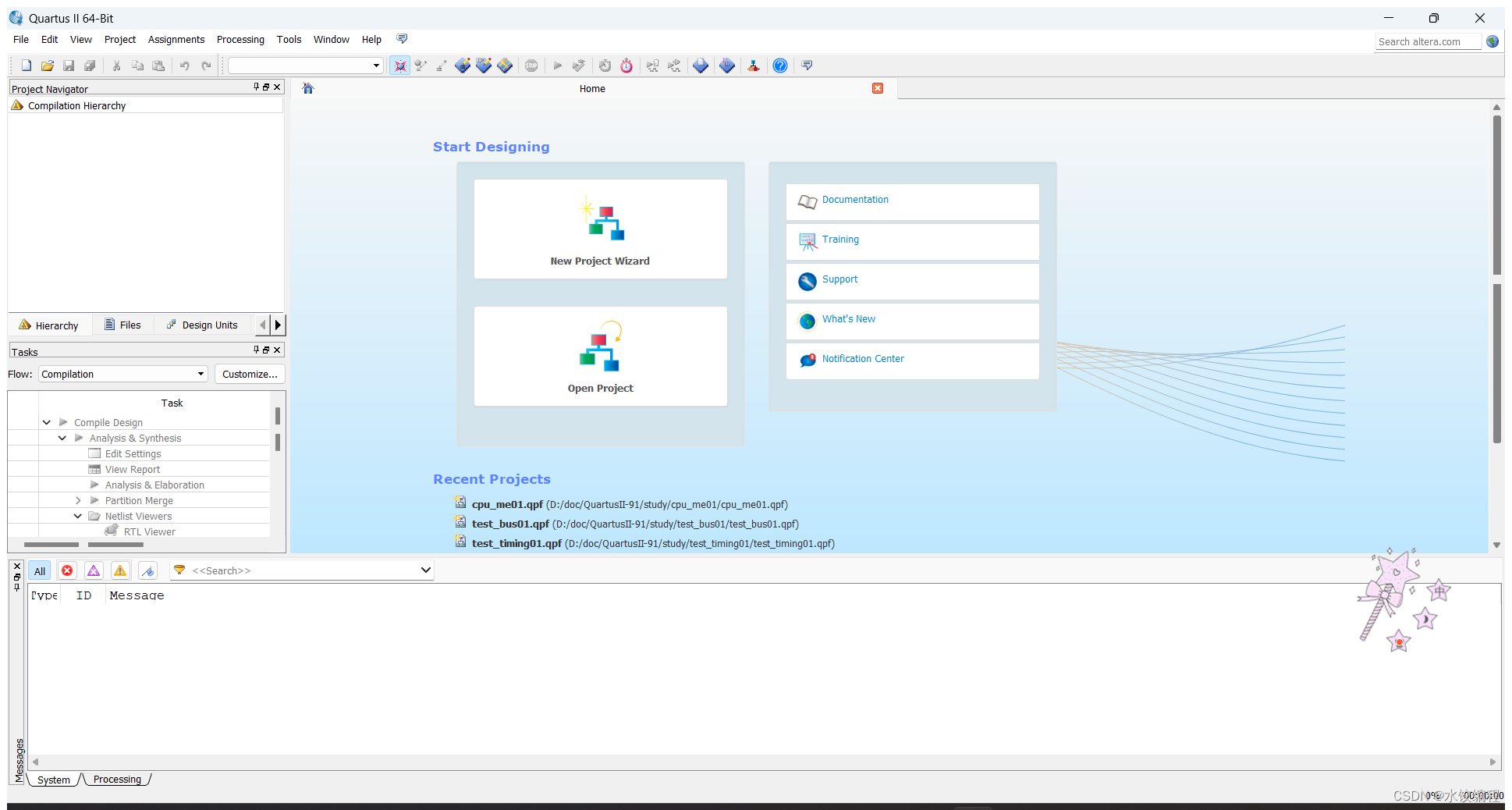Click the Open Project tile
The image size is (1512, 810).
(x=600, y=356)
